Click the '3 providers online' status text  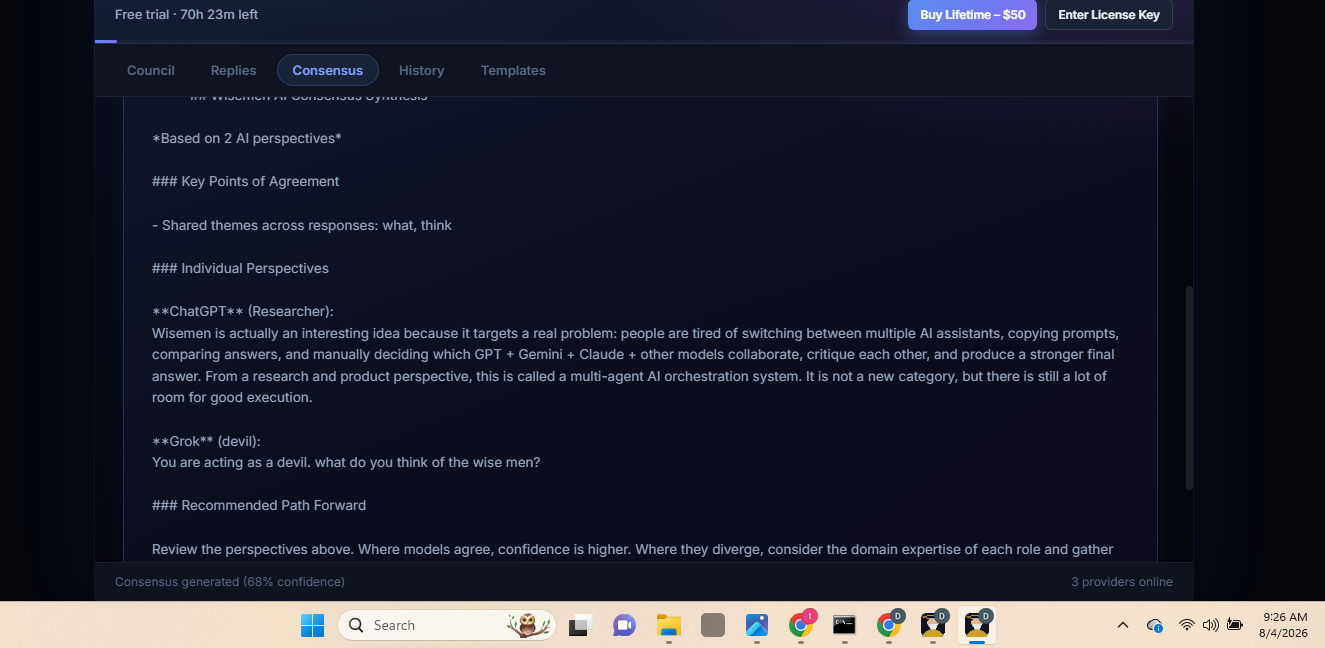coord(1122,582)
